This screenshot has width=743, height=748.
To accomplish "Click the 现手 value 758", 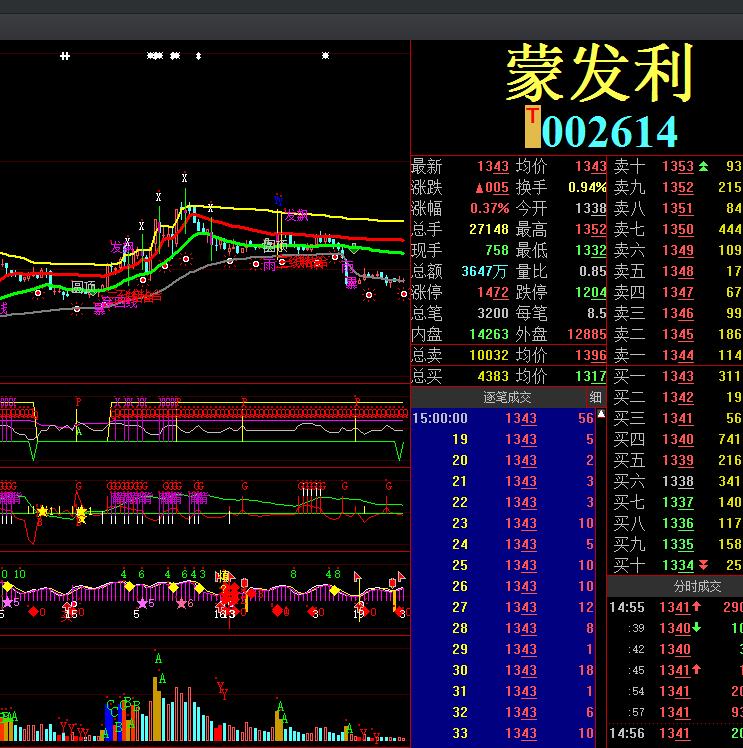I will pyautogui.click(x=497, y=250).
